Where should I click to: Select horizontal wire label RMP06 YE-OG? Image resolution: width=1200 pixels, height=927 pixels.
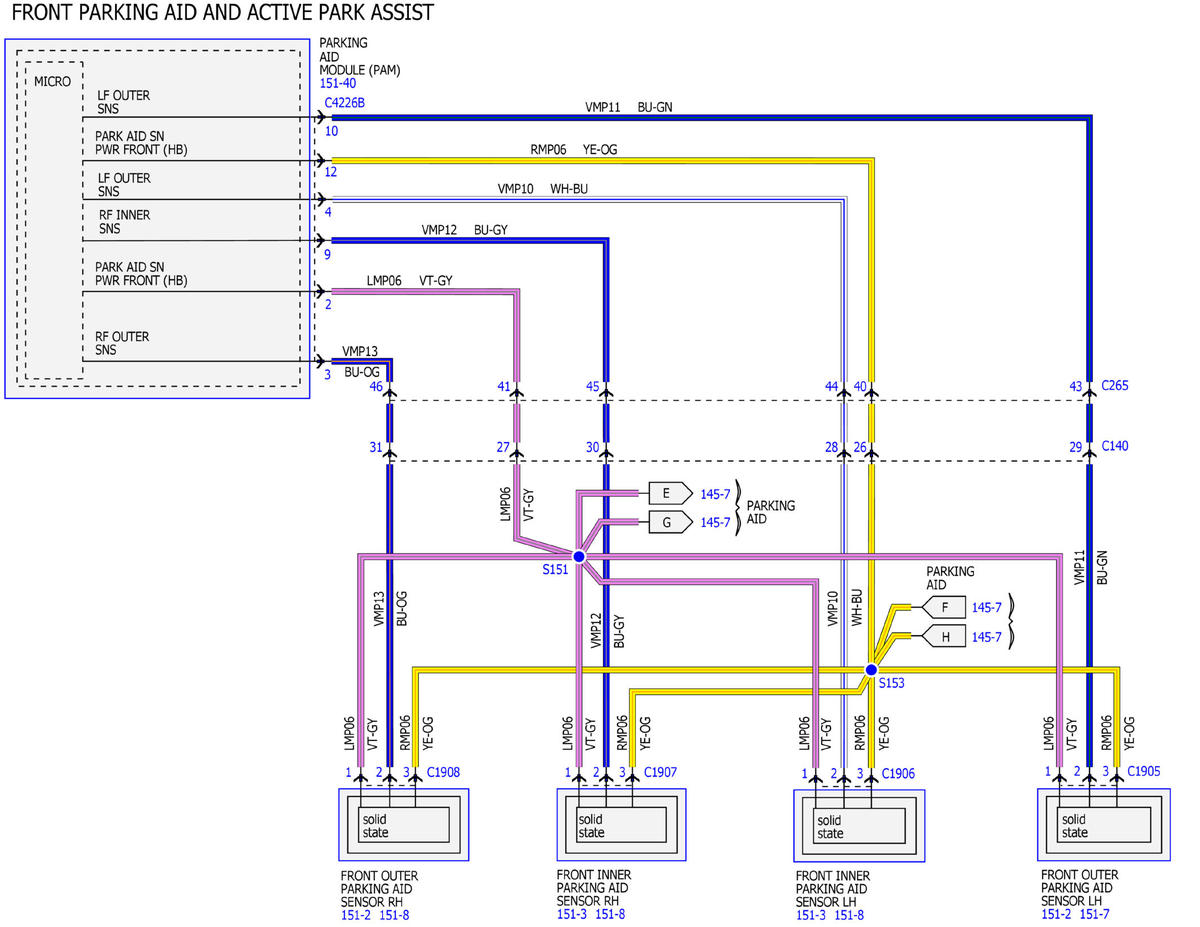[574, 149]
